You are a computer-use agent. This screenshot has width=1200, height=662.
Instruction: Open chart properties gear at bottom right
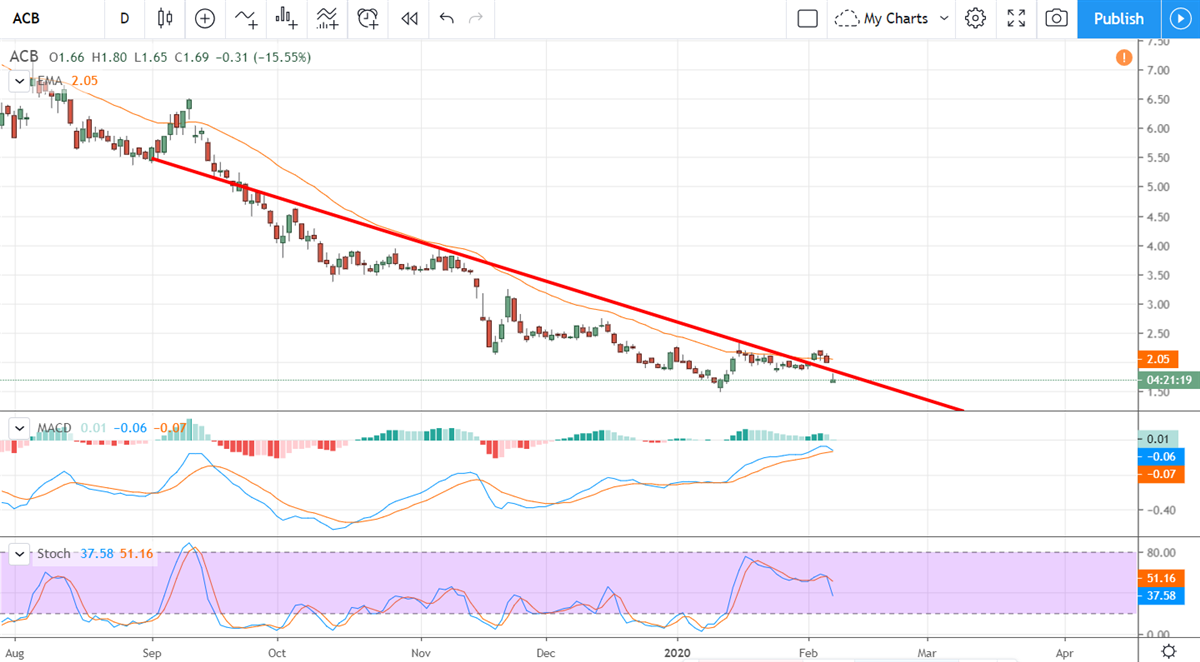(x=1168, y=651)
